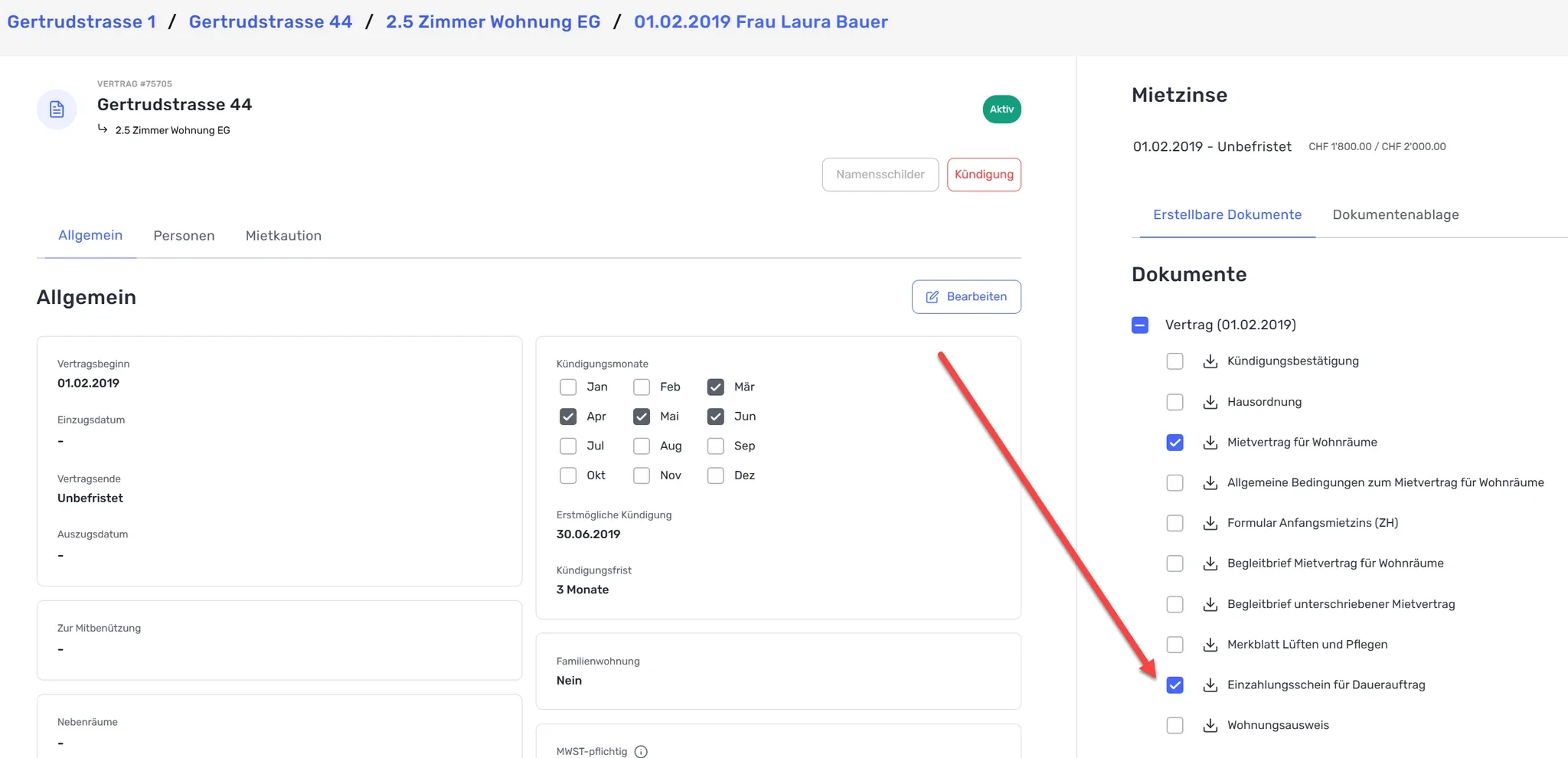Download Einzahlungsschein für Dauerauftrag
This screenshot has height=758, width=1568.
coord(1210,685)
